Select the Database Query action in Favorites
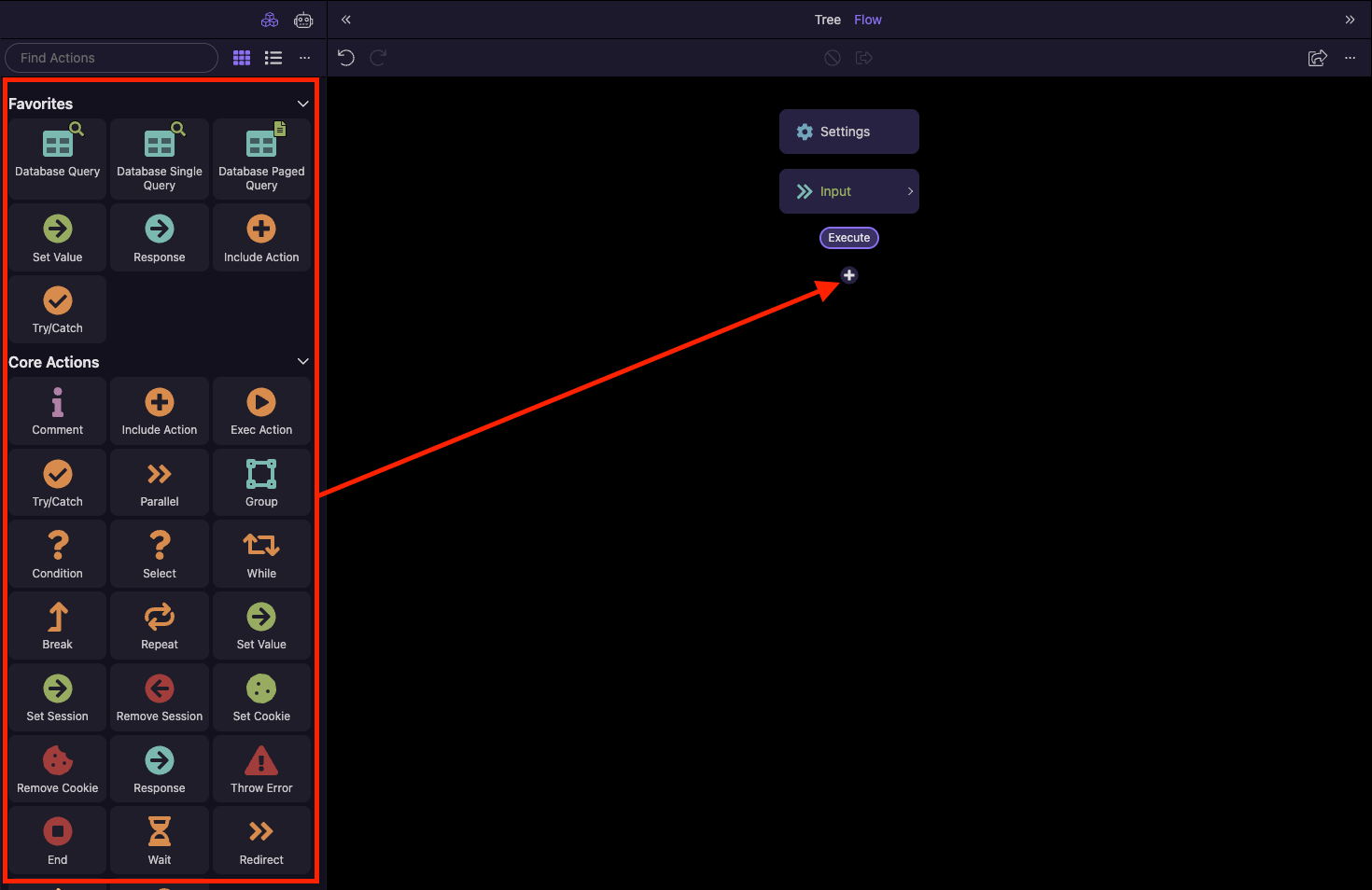 pos(58,158)
